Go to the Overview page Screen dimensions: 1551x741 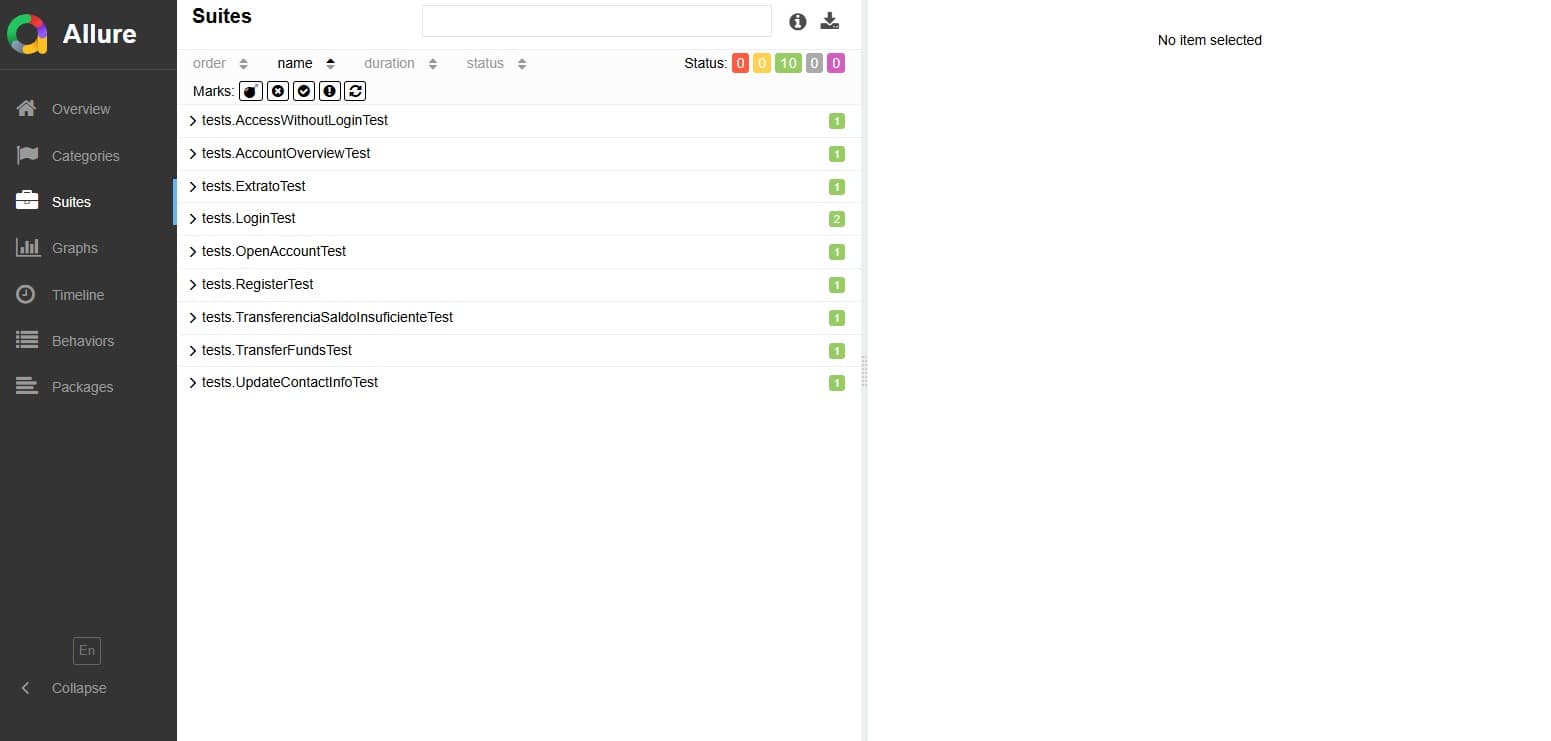80,109
